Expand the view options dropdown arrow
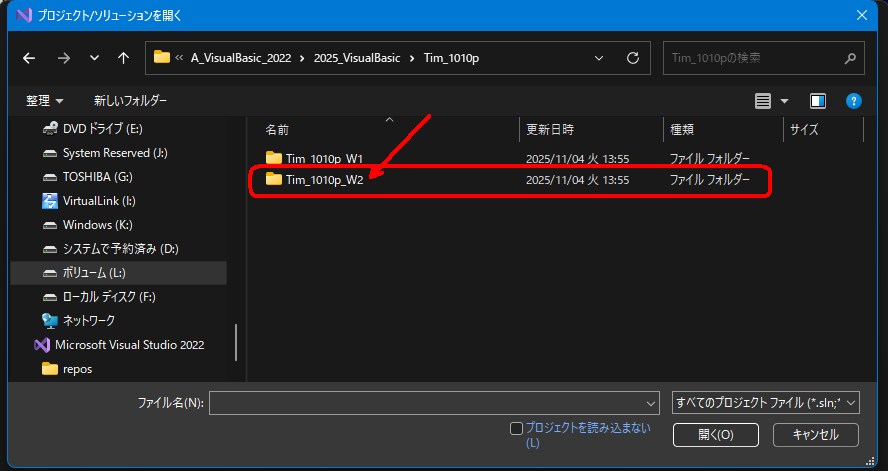The width and height of the screenshot is (888, 471). coord(784,101)
